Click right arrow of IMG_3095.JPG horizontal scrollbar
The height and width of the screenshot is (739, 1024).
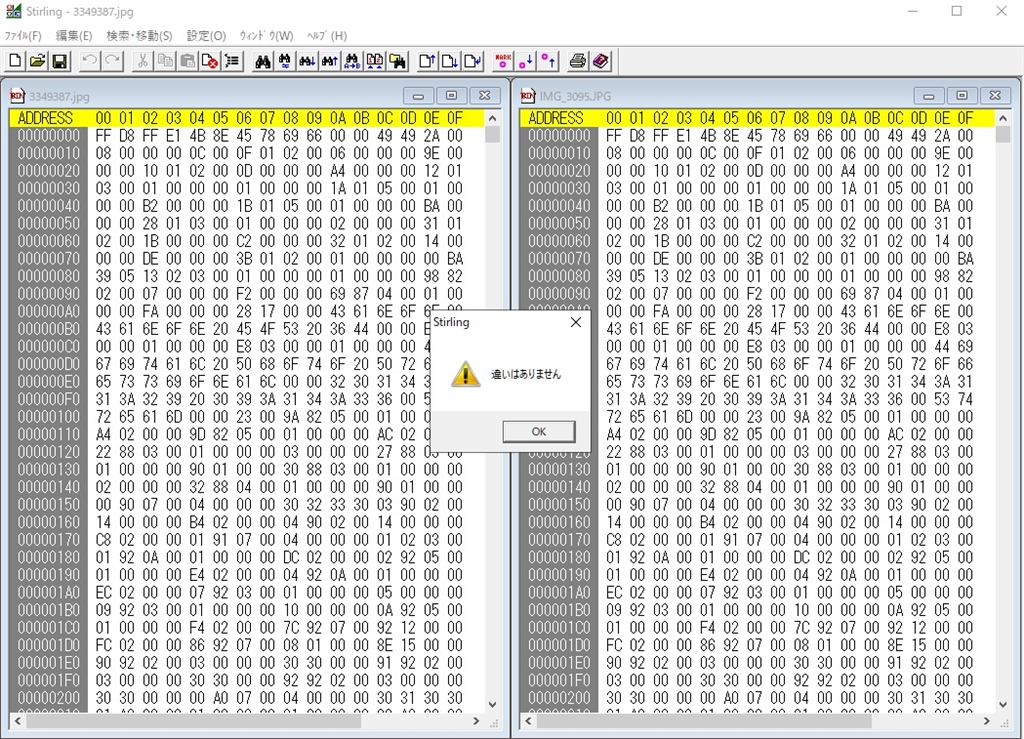[x=988, y=721]
